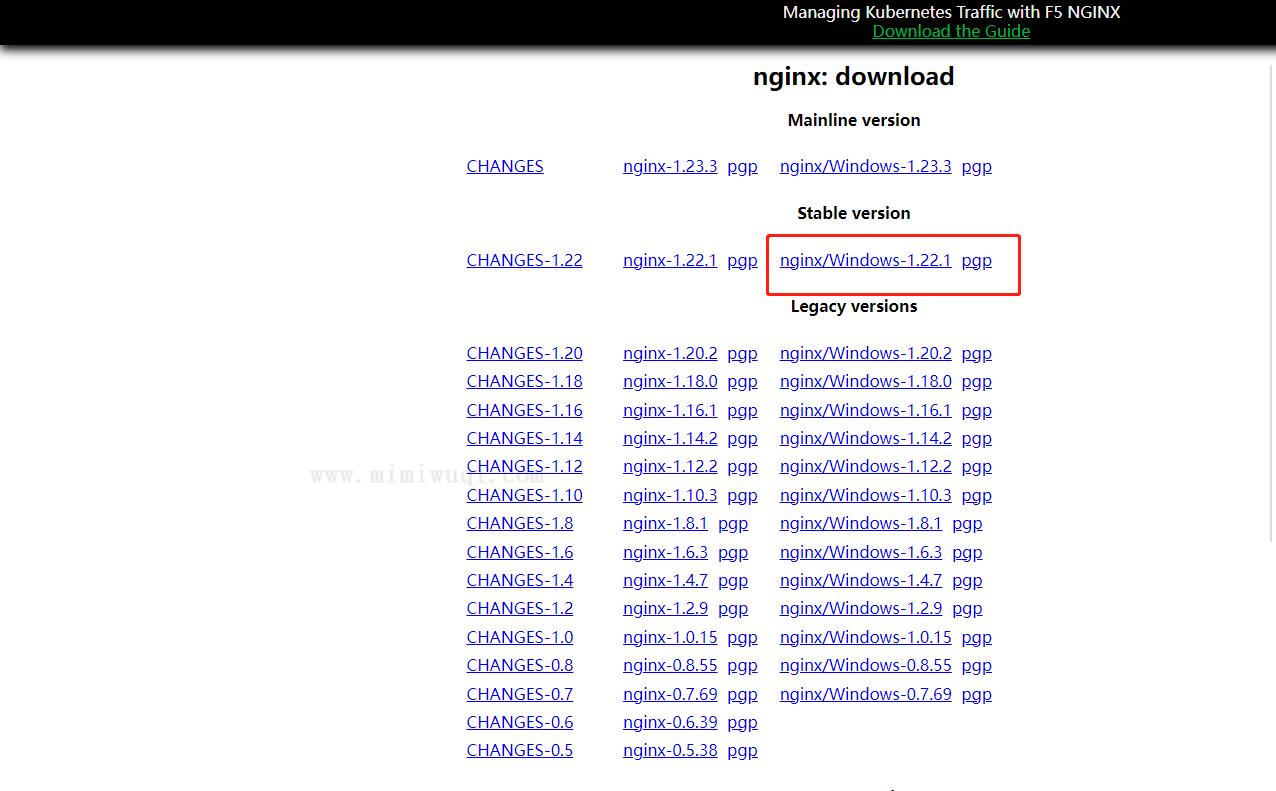
Task: Download nginx/Windows-1.18.0
Action: click(866, 381)
